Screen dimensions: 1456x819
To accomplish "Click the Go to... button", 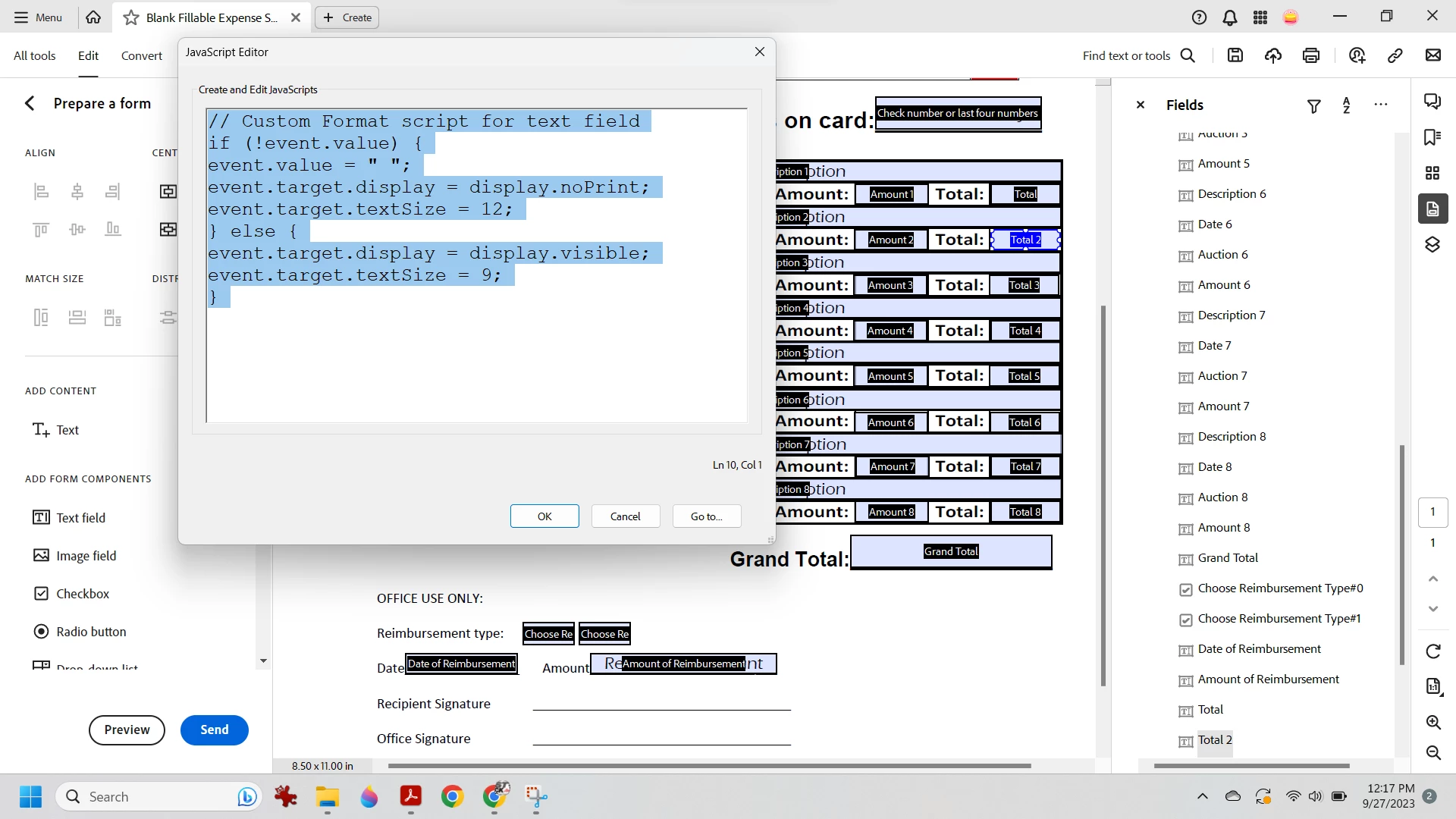I will [706, 516].
